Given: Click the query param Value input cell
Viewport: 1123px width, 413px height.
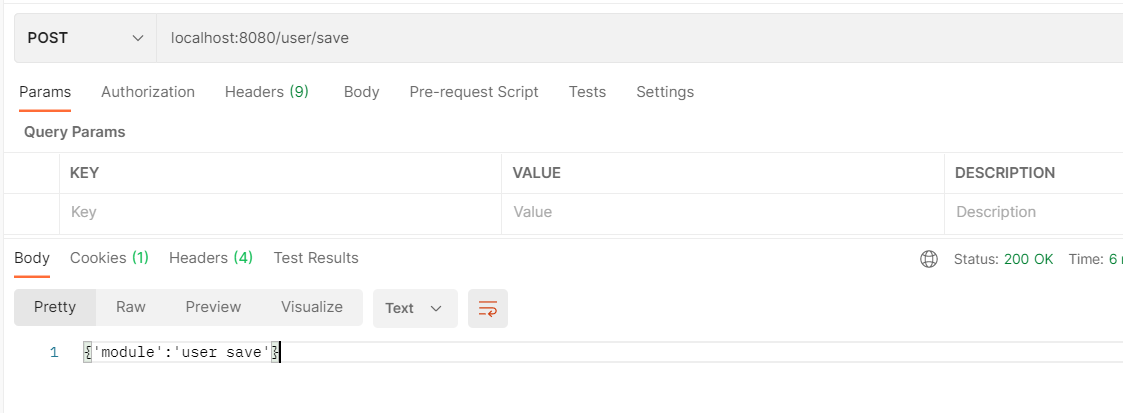Looking at the screenshot, I should tap(720, 212).
